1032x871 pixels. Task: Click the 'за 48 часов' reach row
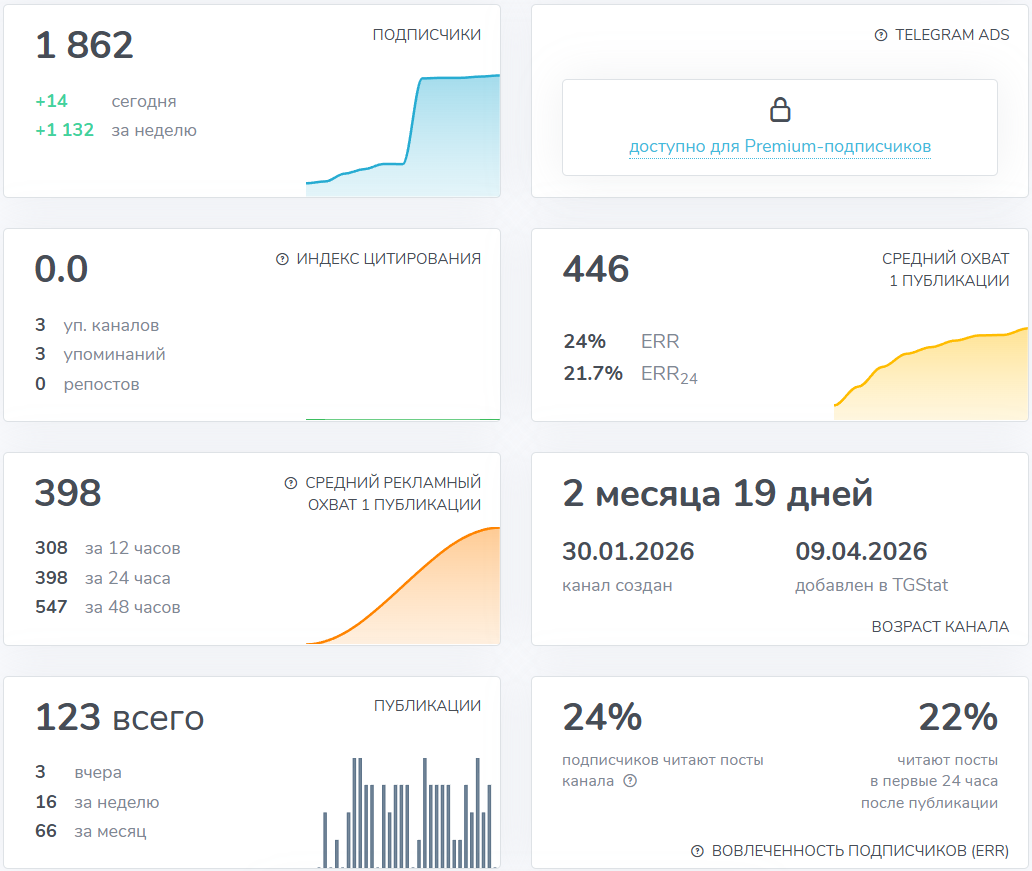tap(108, 607)
